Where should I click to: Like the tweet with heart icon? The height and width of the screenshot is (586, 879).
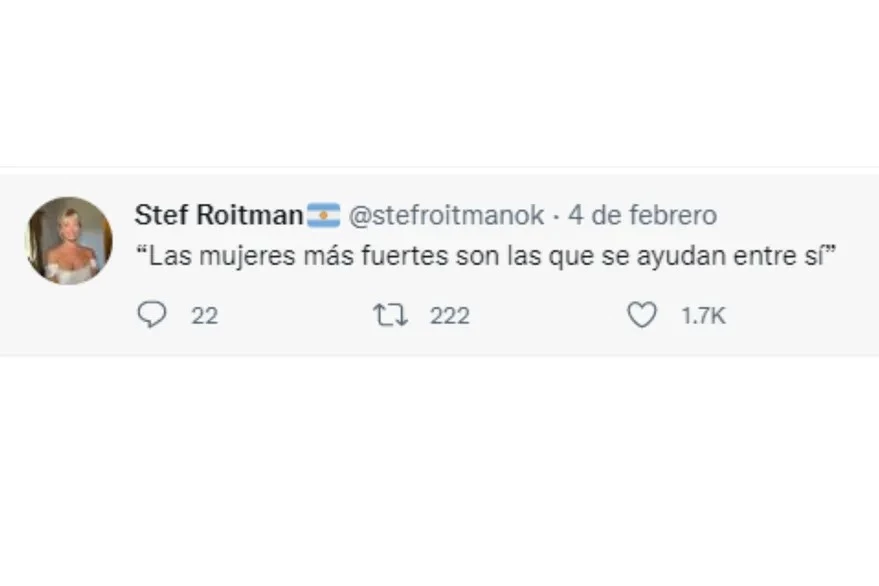click(641, 316)
